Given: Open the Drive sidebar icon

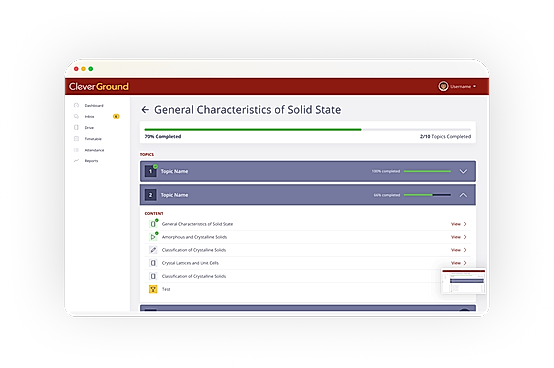Looking at the screenshot, I should (76, 127).
